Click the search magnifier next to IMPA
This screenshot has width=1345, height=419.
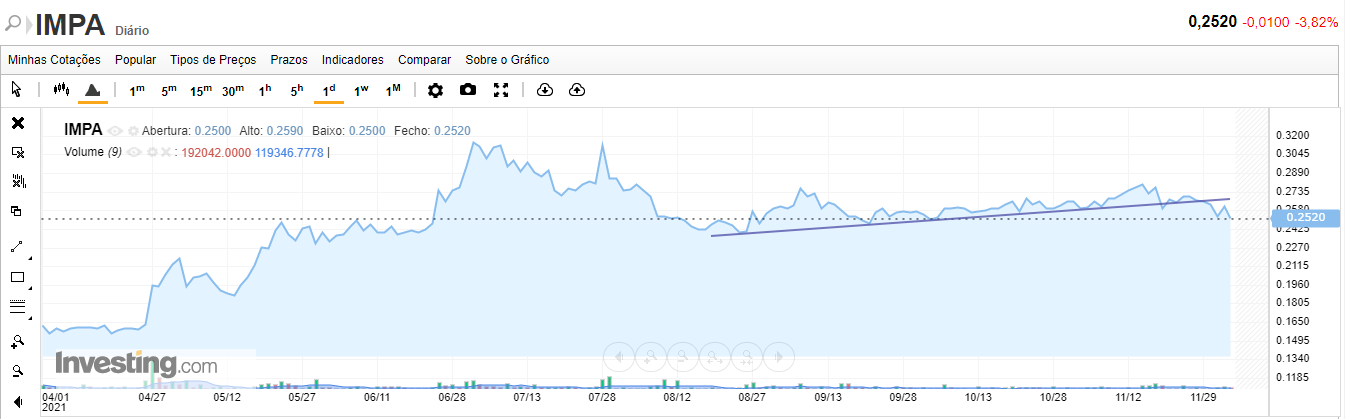pos(14,22)
